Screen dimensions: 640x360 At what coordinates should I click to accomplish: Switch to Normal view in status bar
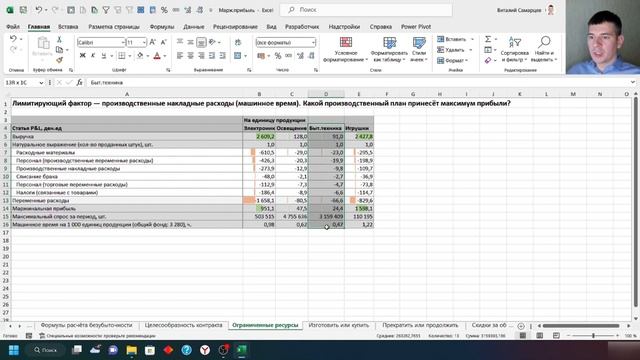coord(523,336)
